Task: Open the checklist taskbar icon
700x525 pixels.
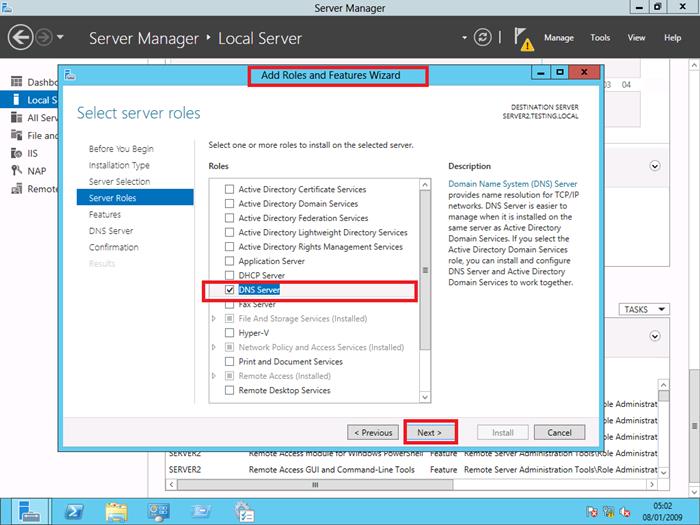Action: [244, 512]
